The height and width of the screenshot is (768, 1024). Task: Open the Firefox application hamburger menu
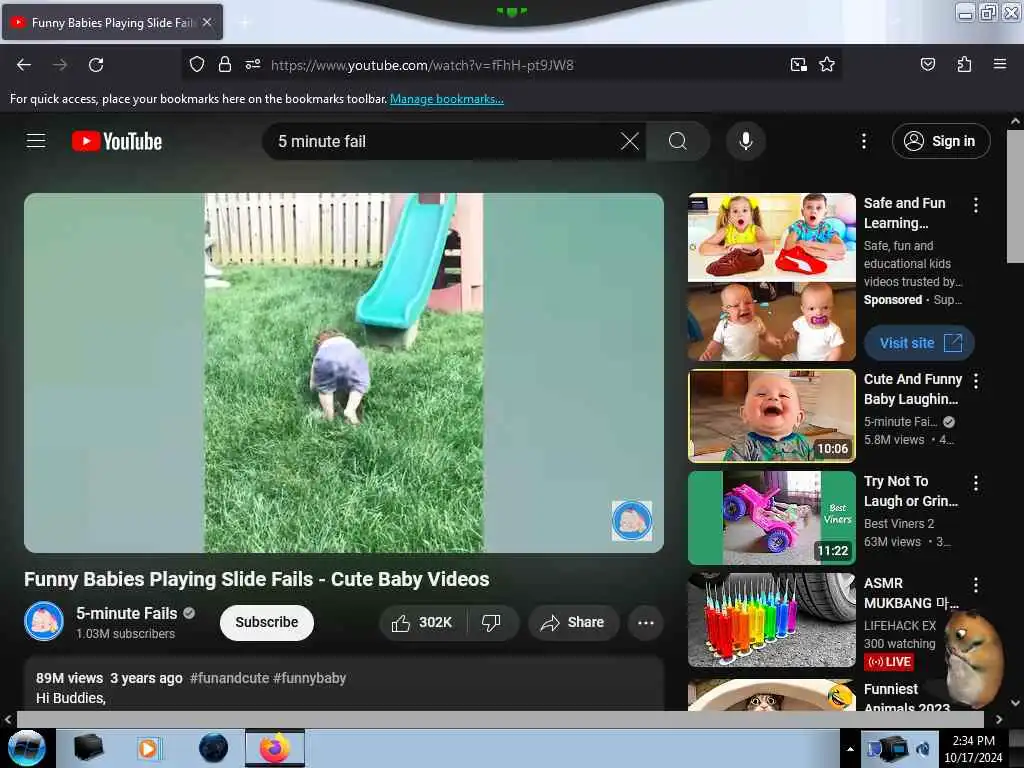tap(999, 65)
